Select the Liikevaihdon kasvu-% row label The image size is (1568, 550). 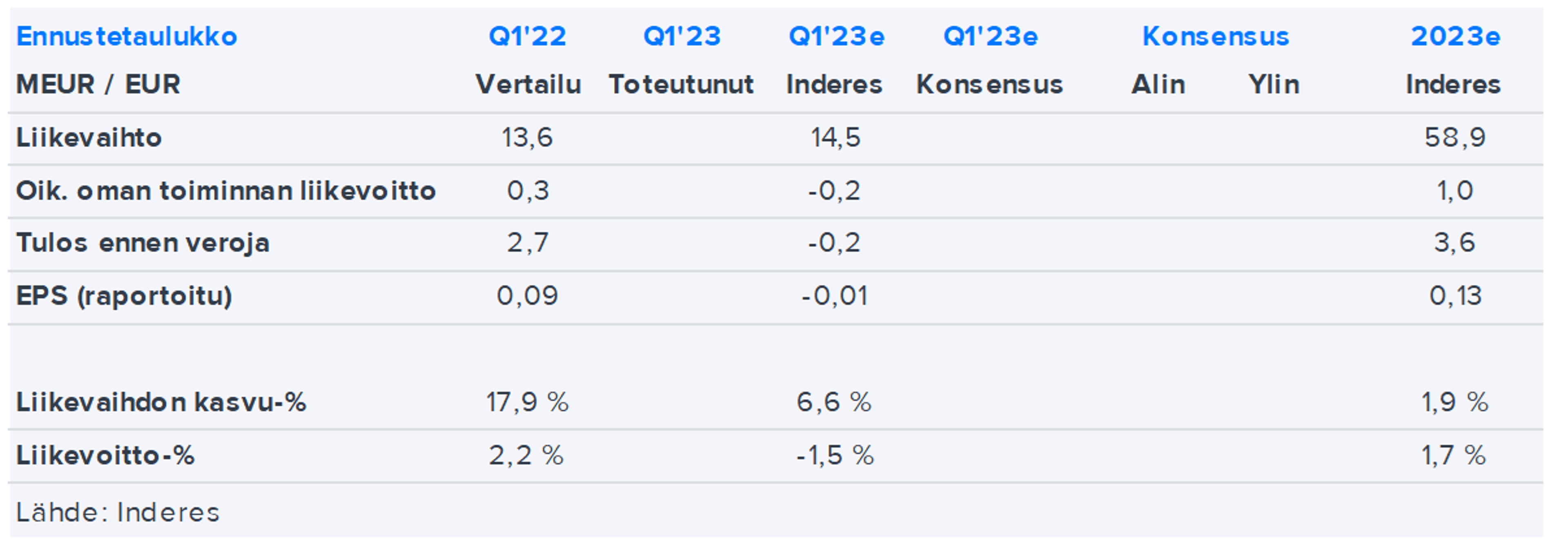click(161, 402)
